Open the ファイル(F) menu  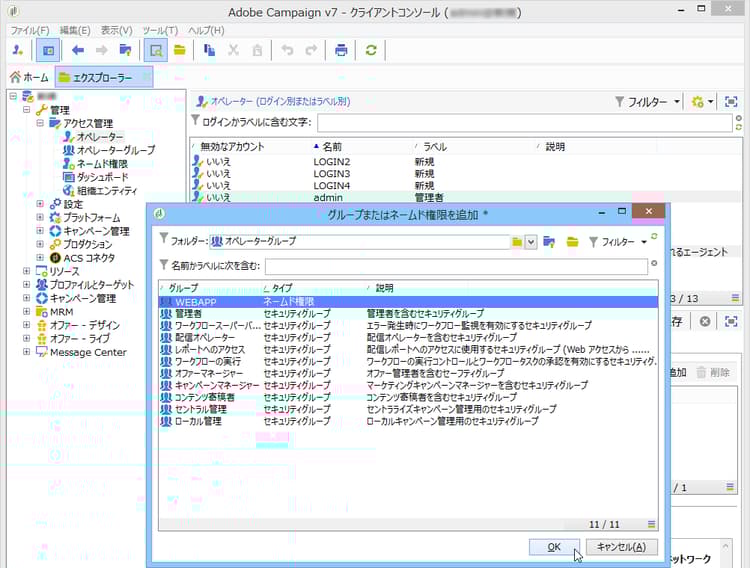[30, 30]
